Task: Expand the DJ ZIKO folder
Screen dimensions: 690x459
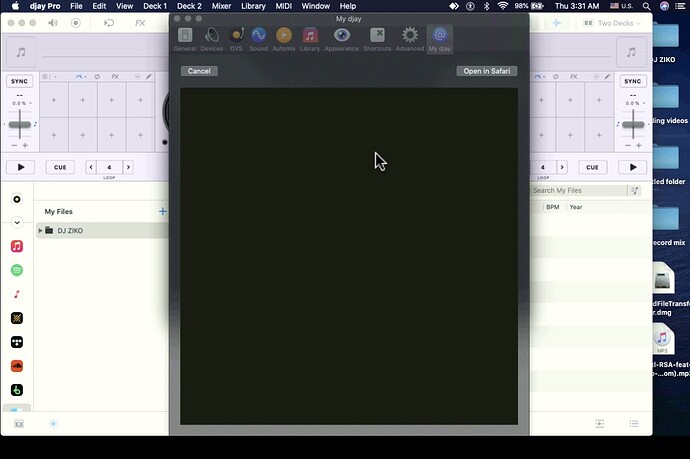Action: (40, 231)
